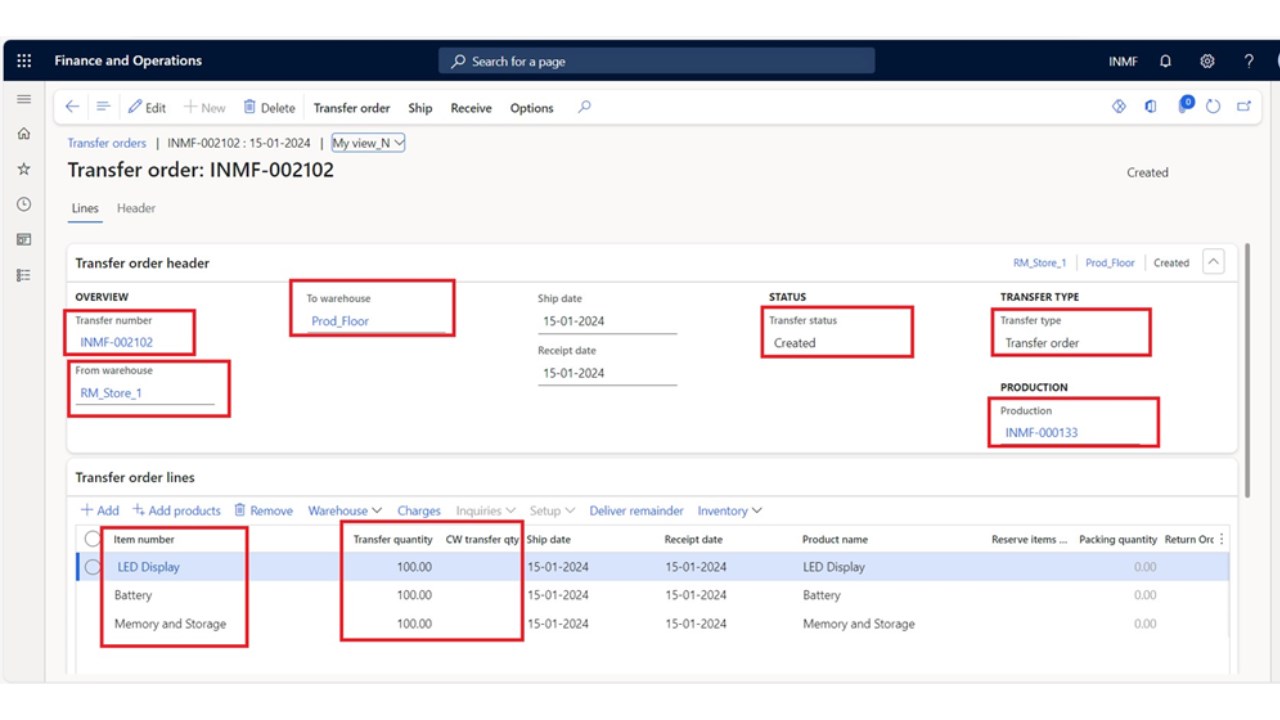Collapse the Transfer order header section

pyautogui.click(x=1213, y=262)
